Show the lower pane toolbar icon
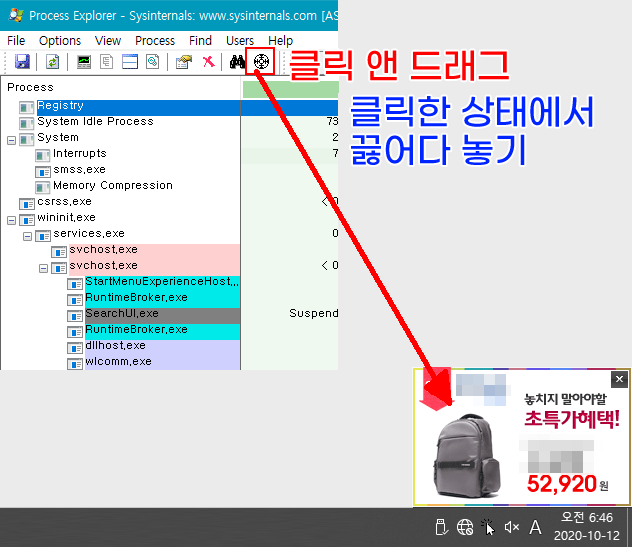The image size is (632, 547). point(130,62)
